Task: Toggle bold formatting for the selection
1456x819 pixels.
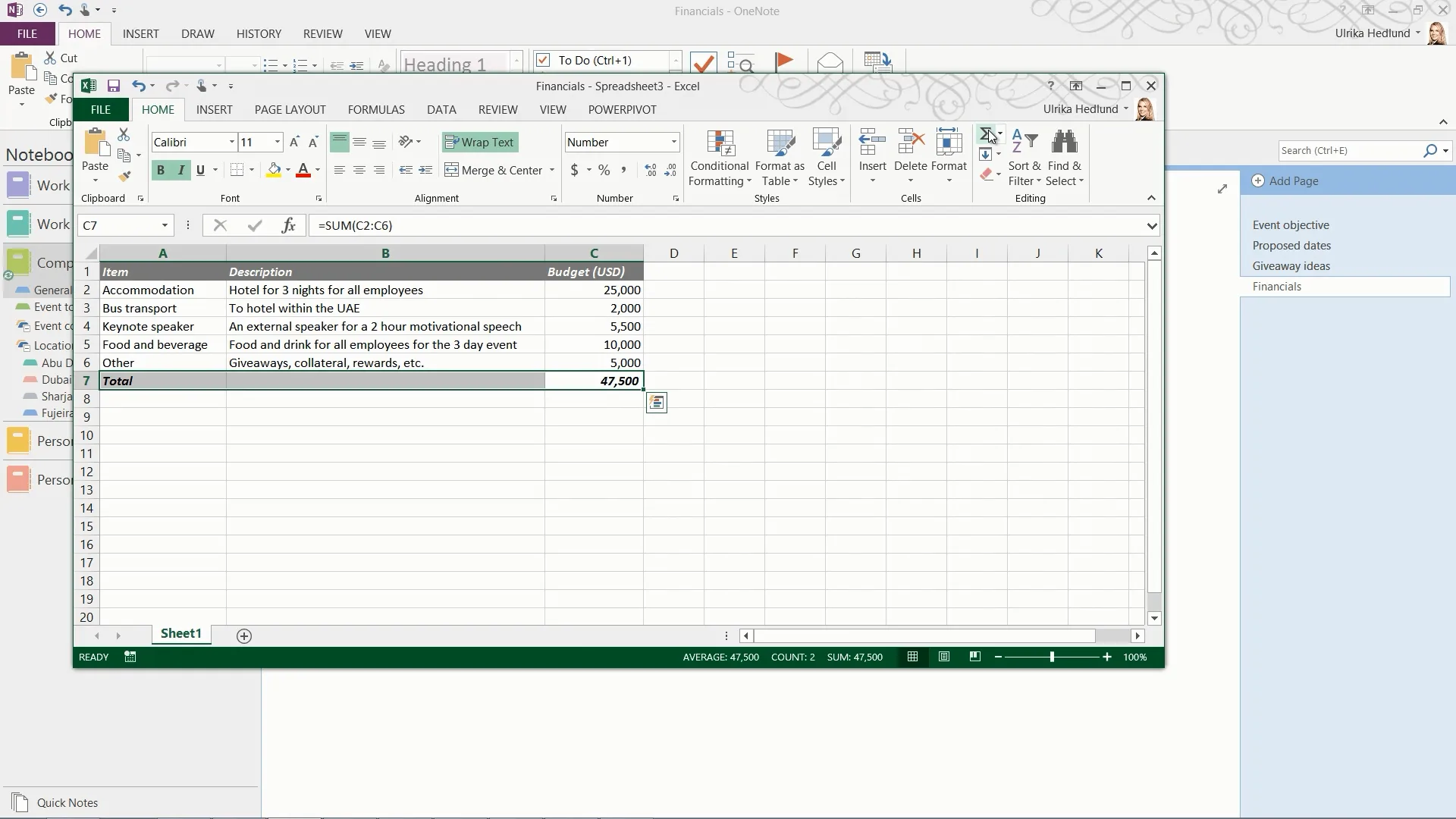Action: (160, 170)
